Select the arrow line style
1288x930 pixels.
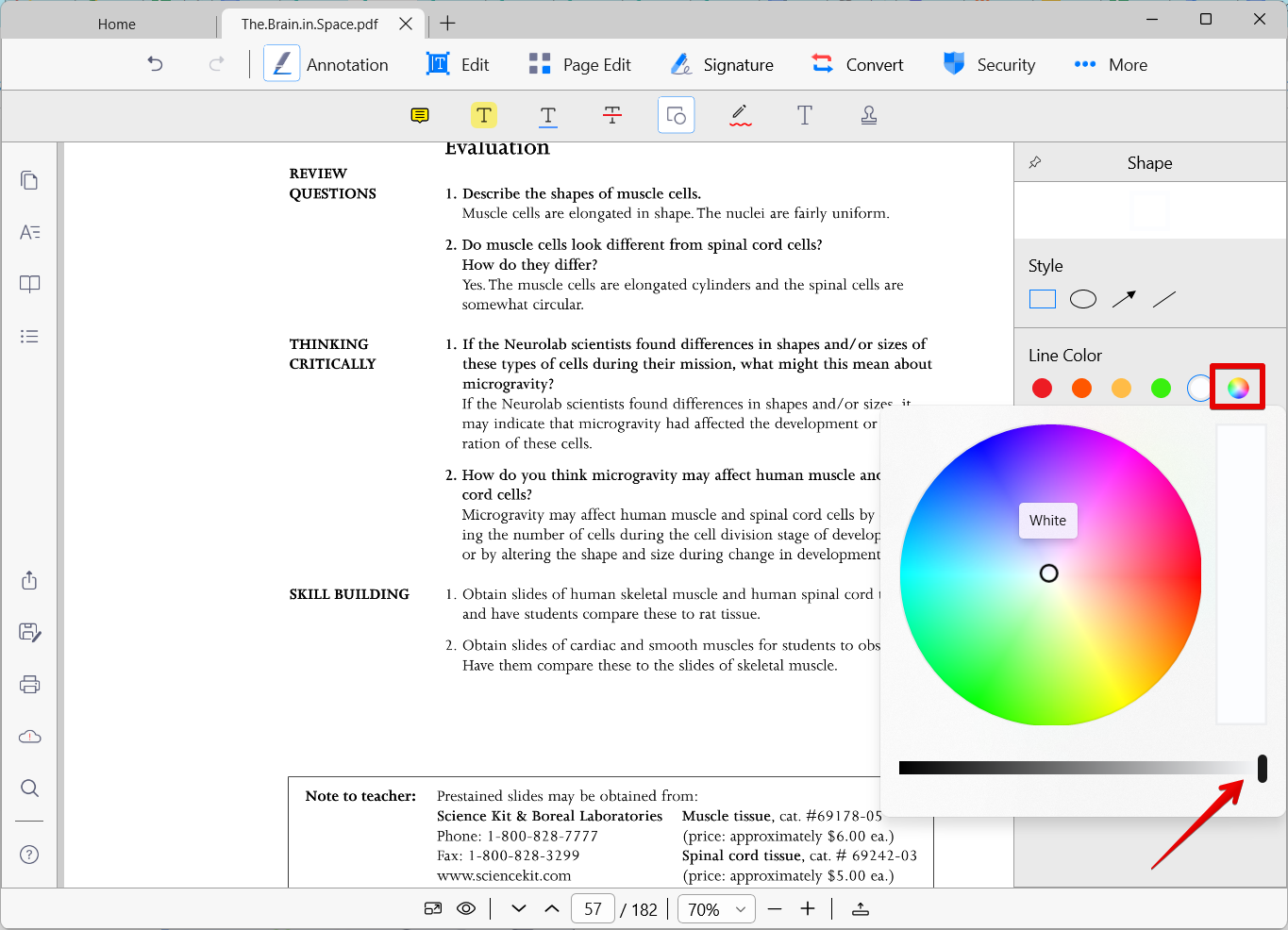(1124, 299)
